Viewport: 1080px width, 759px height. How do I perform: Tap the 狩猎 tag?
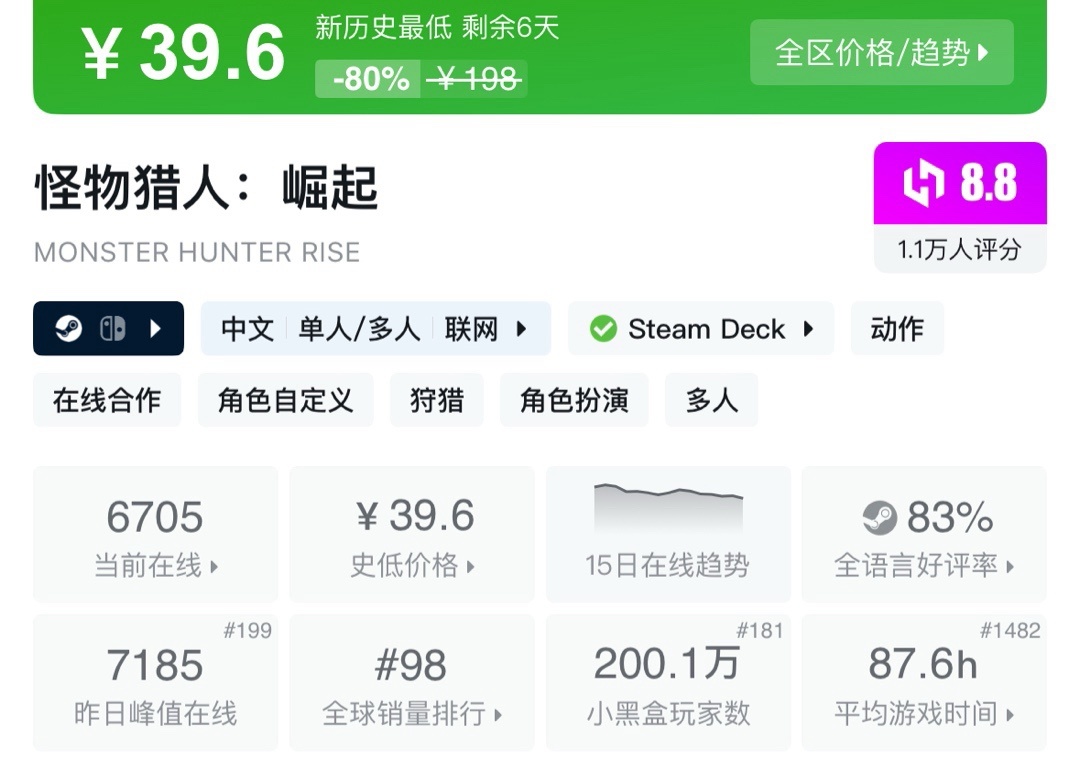(437, 400)
